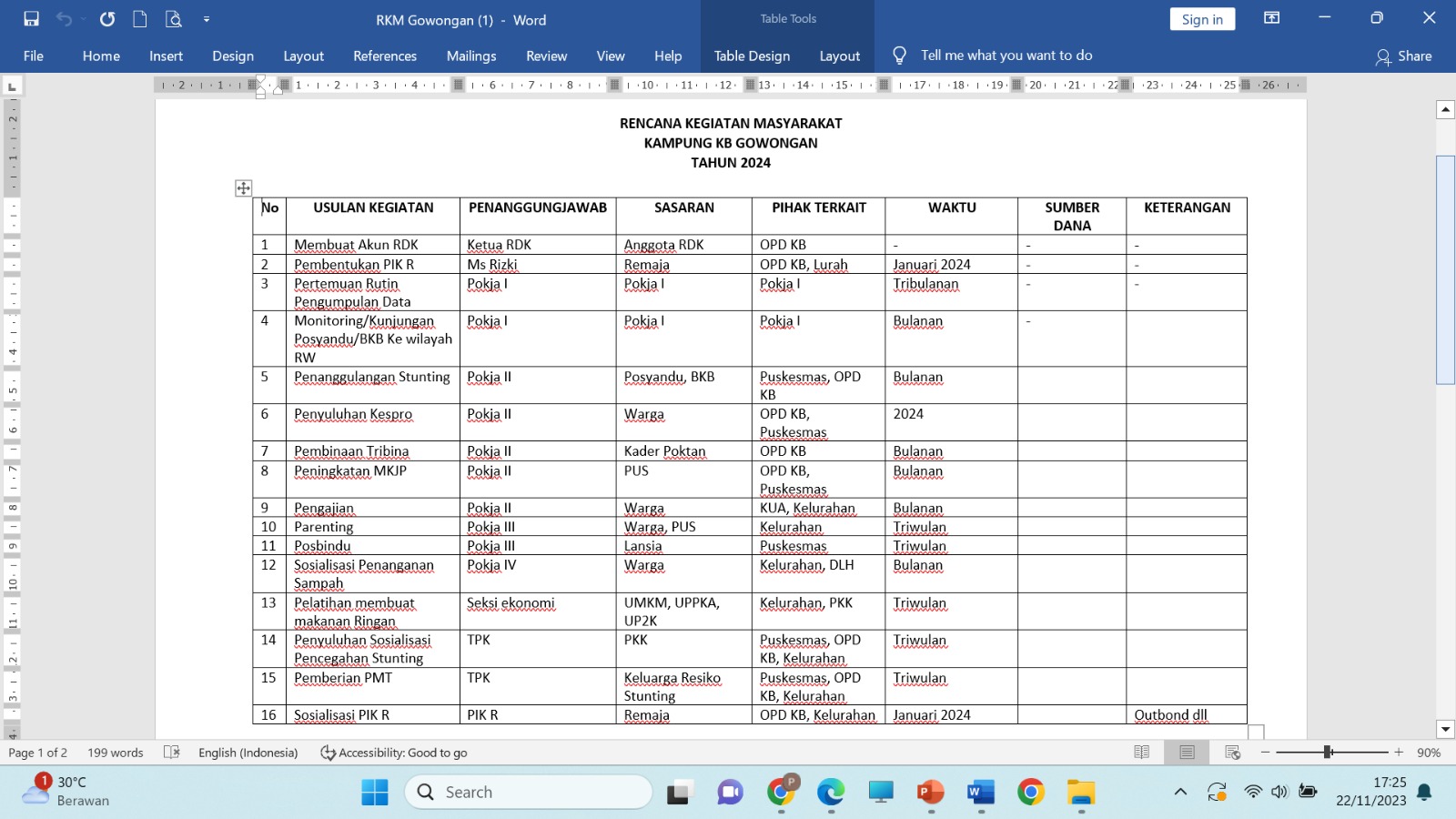Open word count from 199 words
This screenshot has width=1456, height=819.
point(116,753)
